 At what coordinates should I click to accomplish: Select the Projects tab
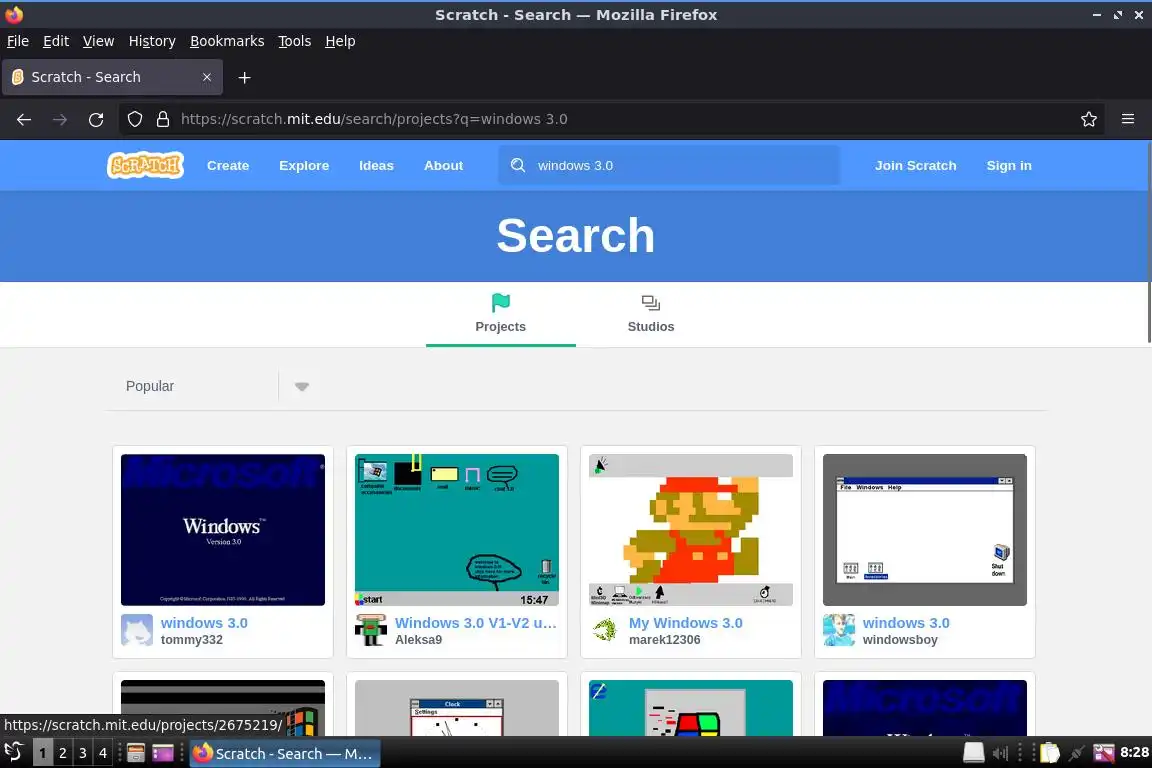500,315
